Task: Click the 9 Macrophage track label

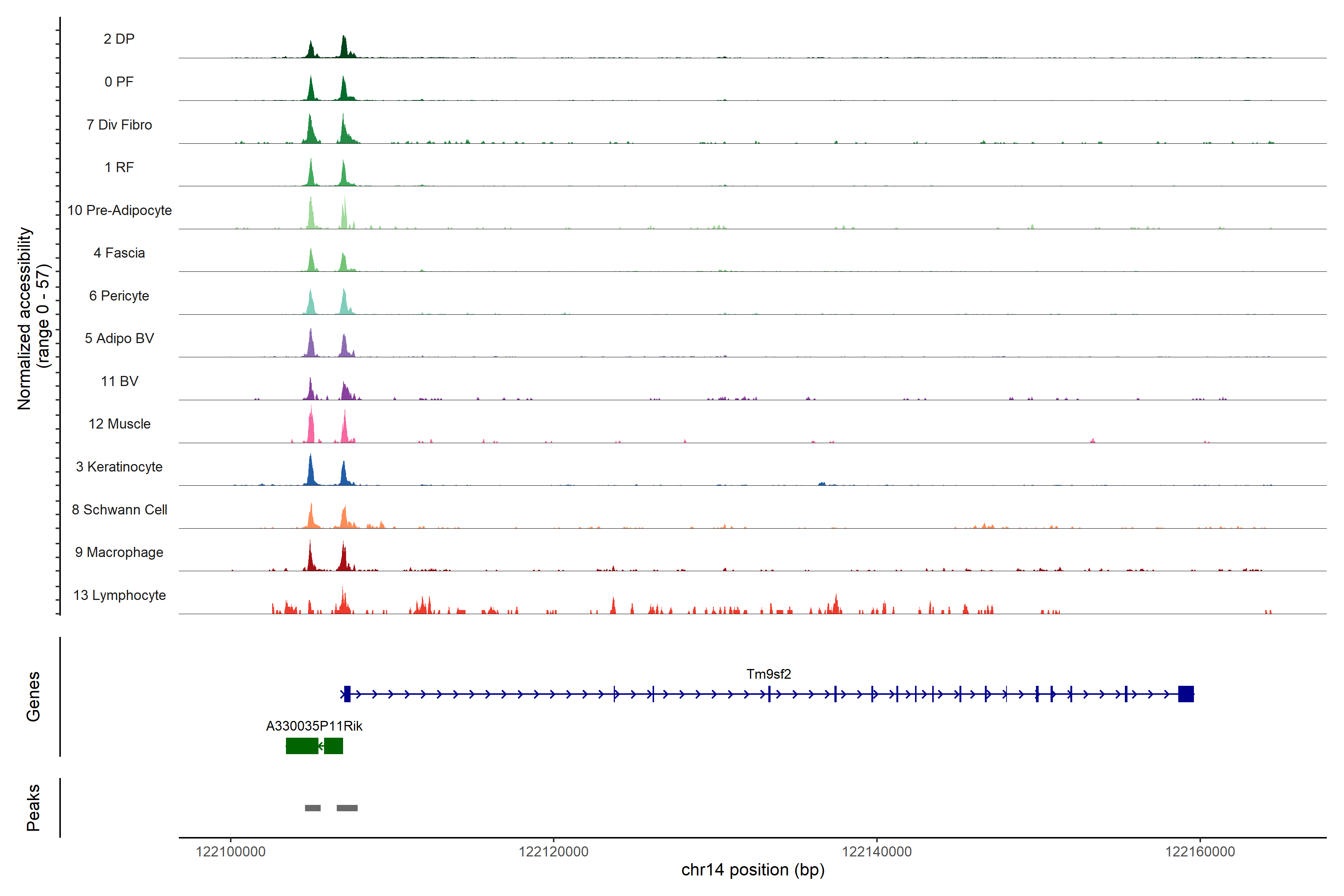Action: pyautogui.click(x=119, y=552)
